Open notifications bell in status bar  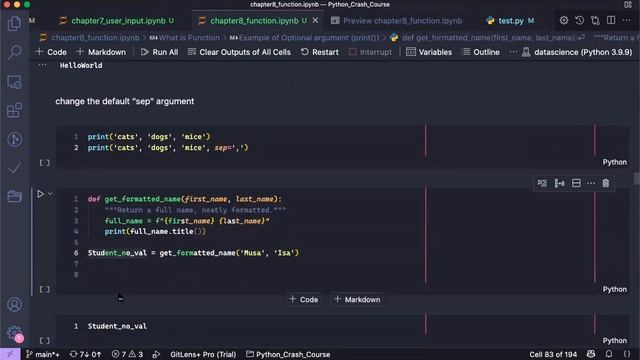tap(609, 354)
